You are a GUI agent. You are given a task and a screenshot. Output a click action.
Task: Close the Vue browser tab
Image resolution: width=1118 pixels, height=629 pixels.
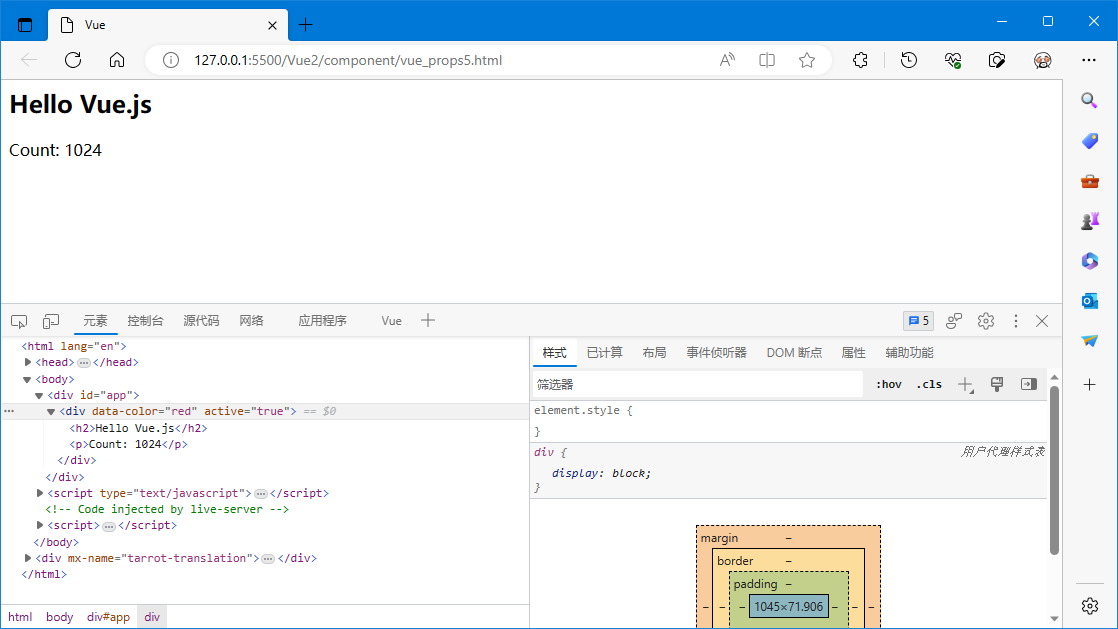point(272,26)
